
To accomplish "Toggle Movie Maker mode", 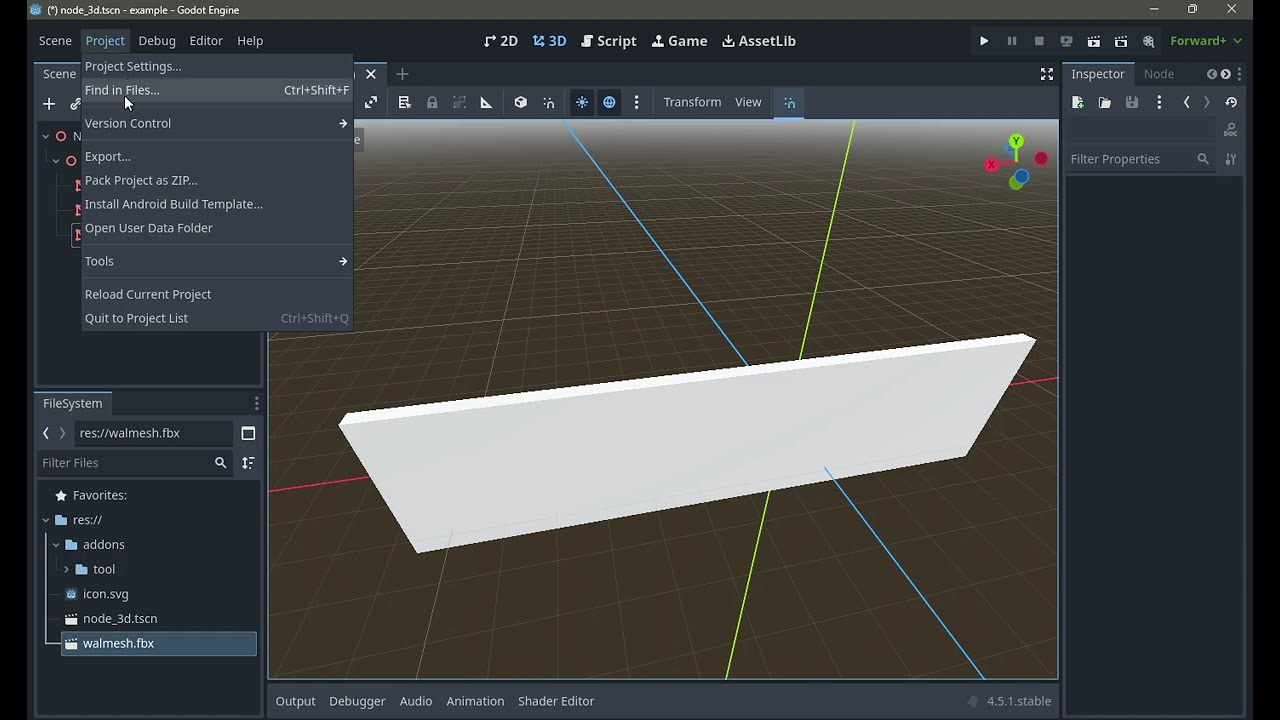I will click(x=1148, y=41).
